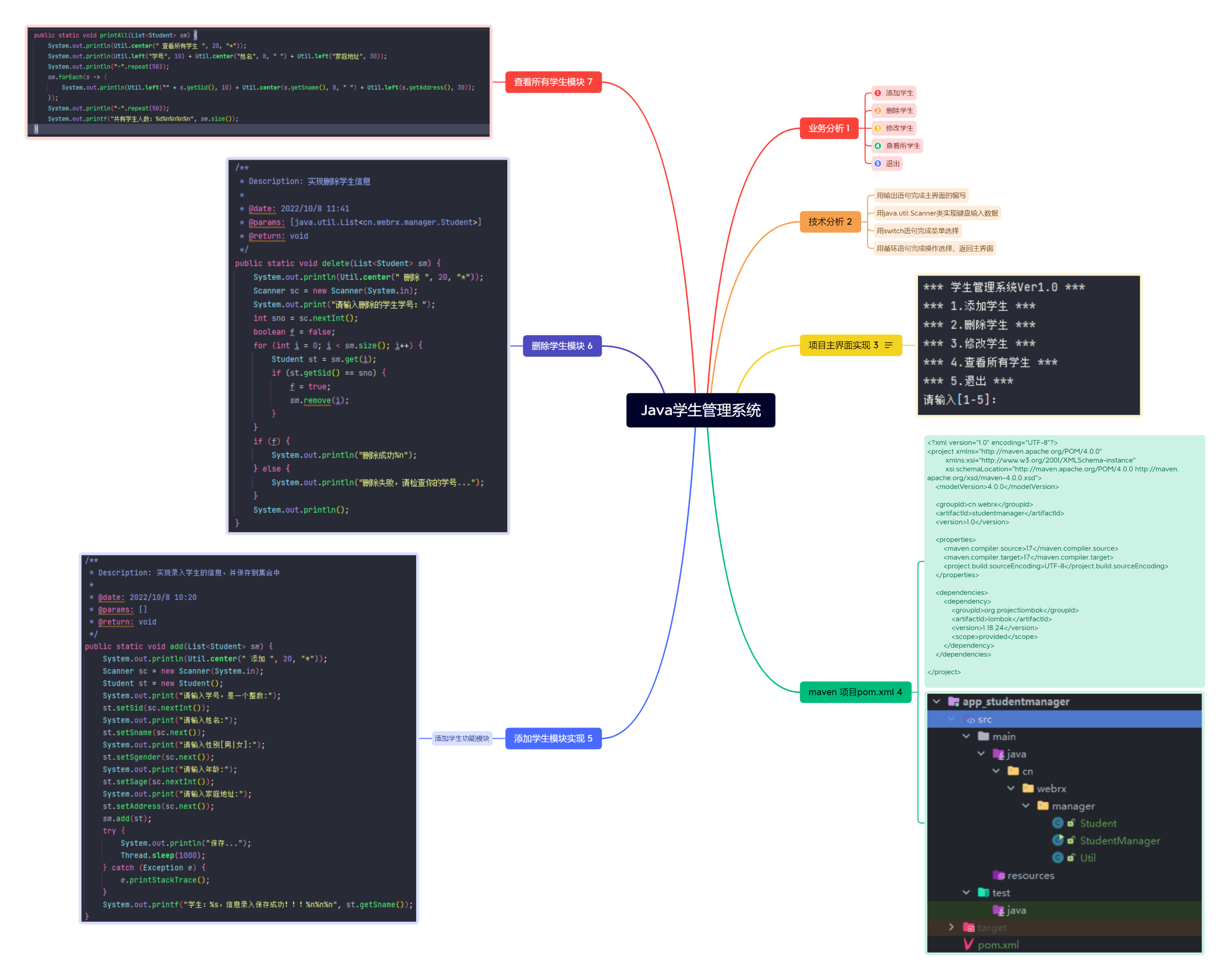Select the resources row name in tree
1230x980 pixels.
(x=1031, y=875)
